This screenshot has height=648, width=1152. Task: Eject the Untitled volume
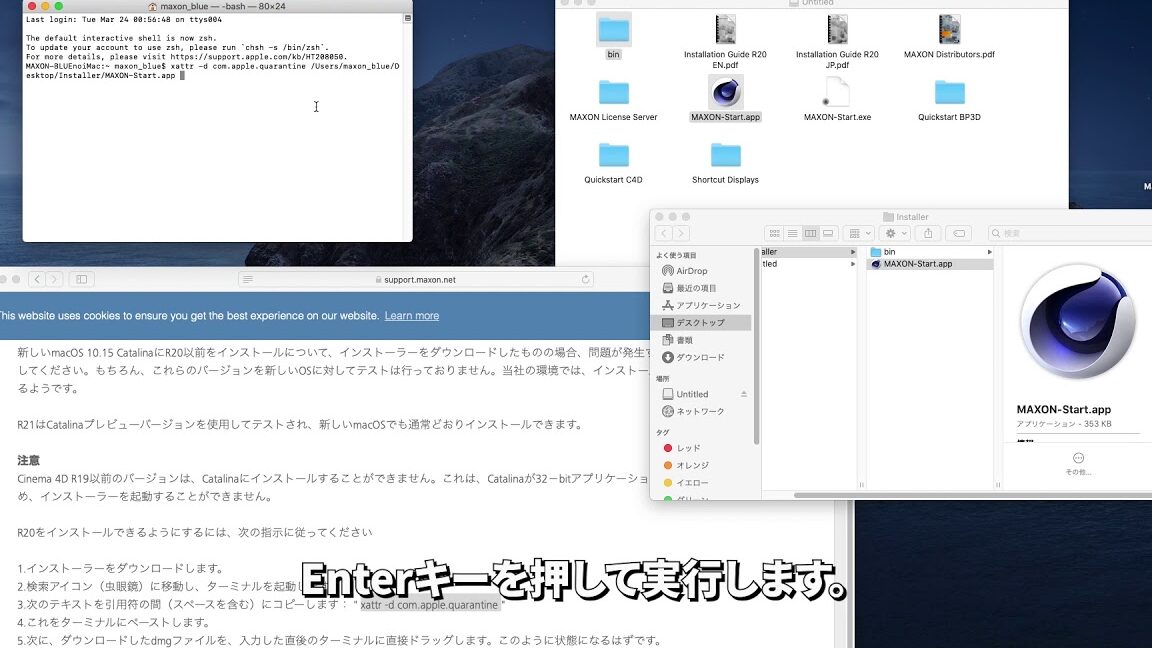click(744, 394)
